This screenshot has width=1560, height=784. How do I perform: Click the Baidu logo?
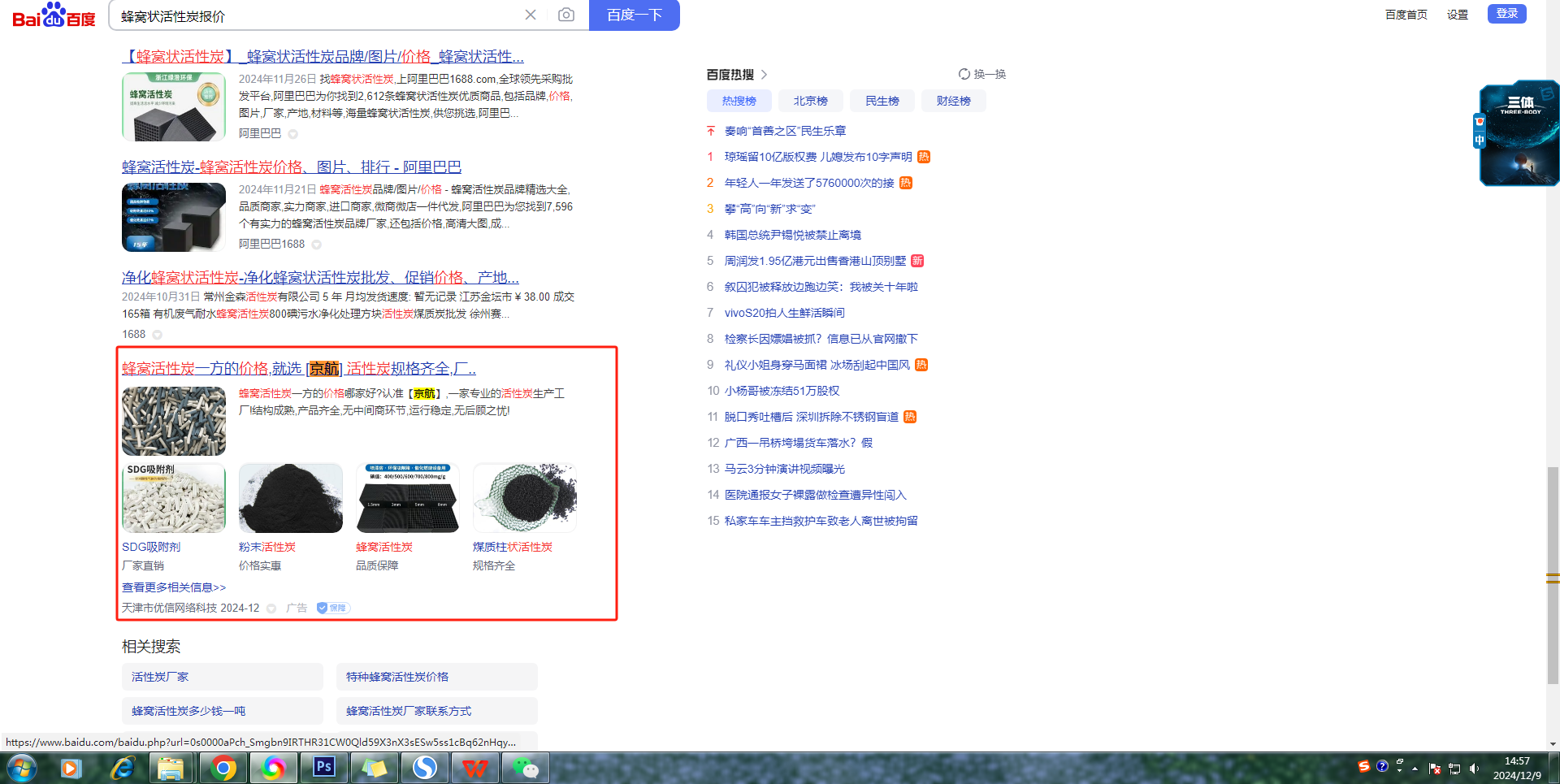(x=54, y=15)
